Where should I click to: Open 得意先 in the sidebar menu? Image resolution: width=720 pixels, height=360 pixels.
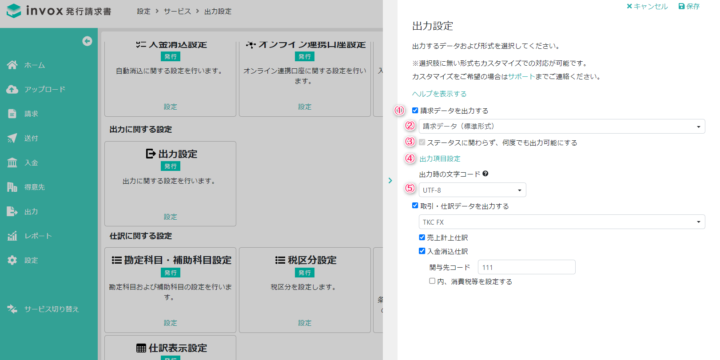point(35,187)
